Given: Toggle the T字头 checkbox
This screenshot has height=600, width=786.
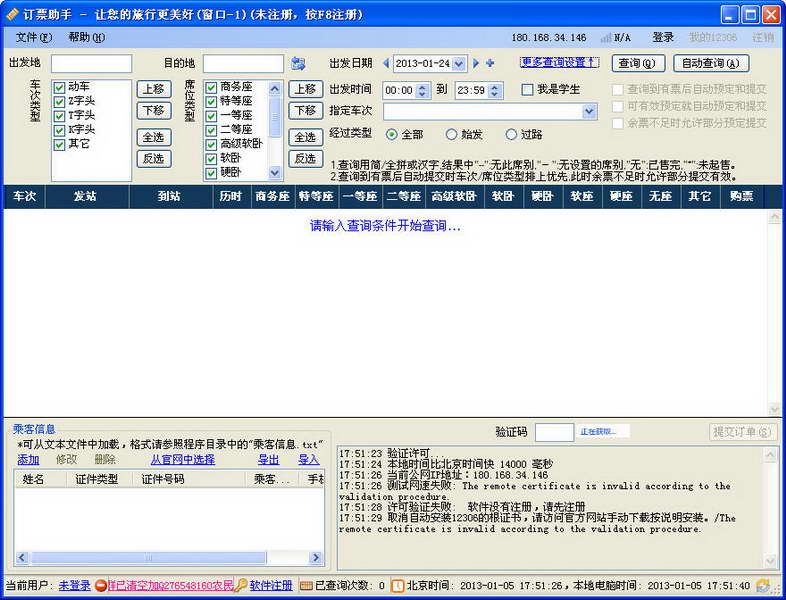Looking at the screenshot, I should pyautogui.click(x=59, y=116).
